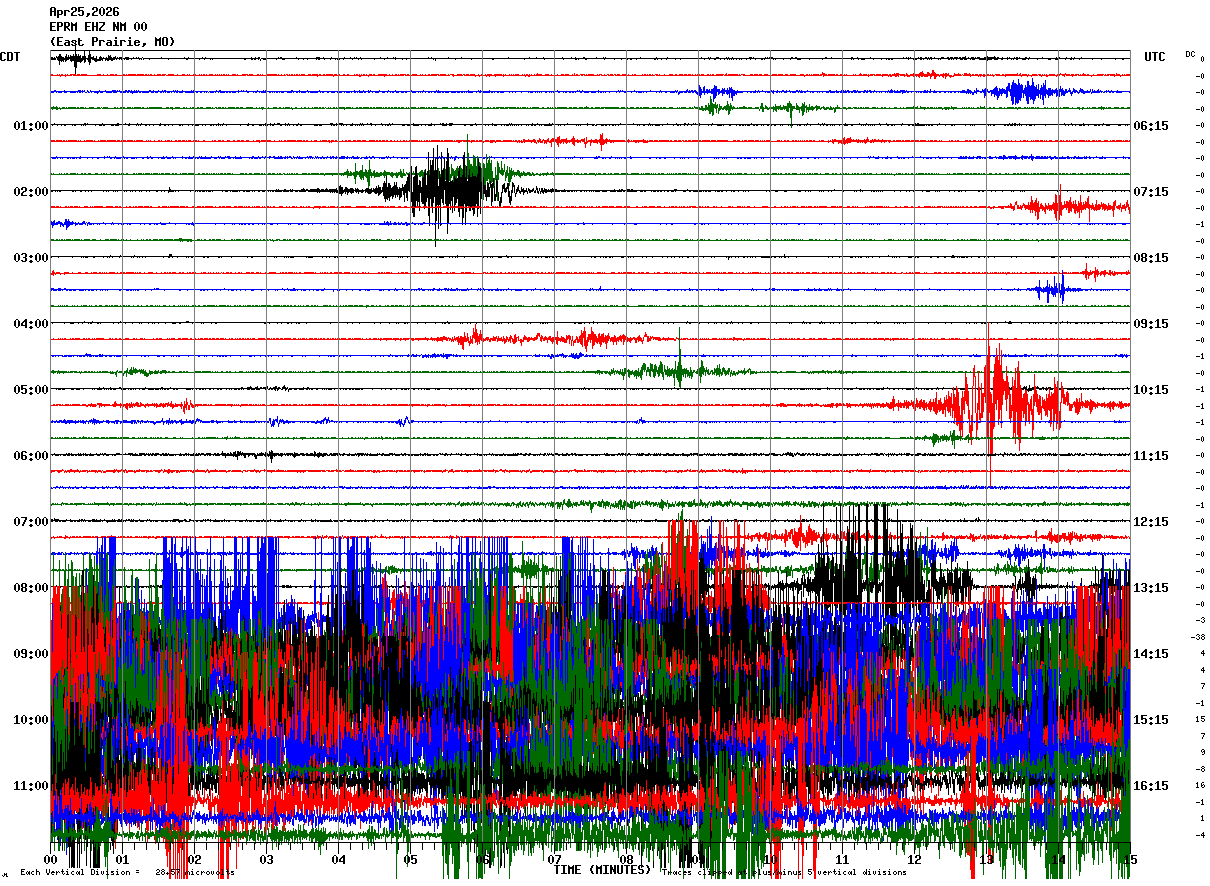Click the (East Prairie, MO) location label
Viewport: 1210px width, 886px height.
click(112, 42)
